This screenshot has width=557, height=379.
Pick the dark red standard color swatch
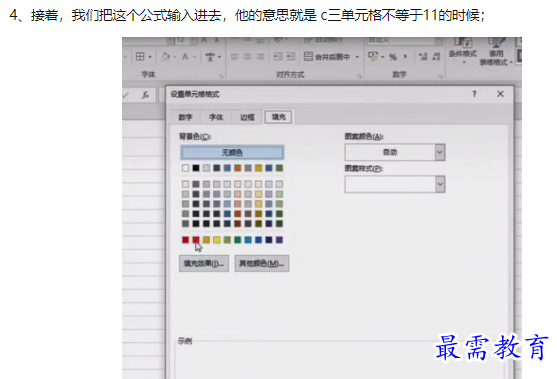(185, 240)
